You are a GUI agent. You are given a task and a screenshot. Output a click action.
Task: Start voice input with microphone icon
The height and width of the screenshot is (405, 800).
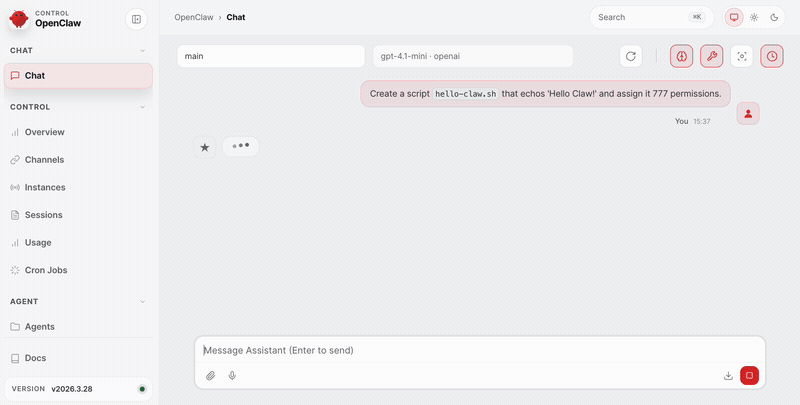pyautogui.click(x=232, y=376)
